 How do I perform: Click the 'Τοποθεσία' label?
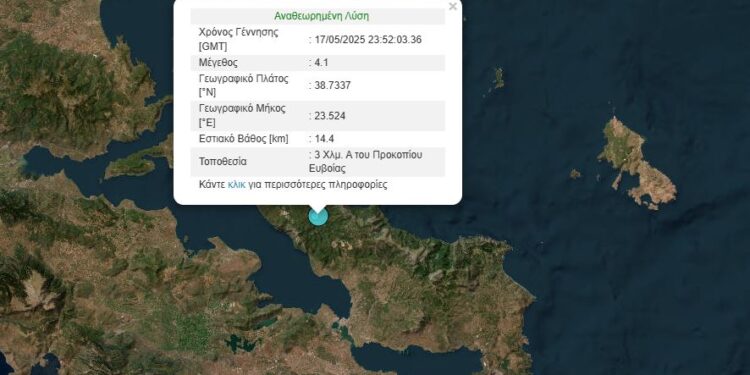(x=222, y=162)
